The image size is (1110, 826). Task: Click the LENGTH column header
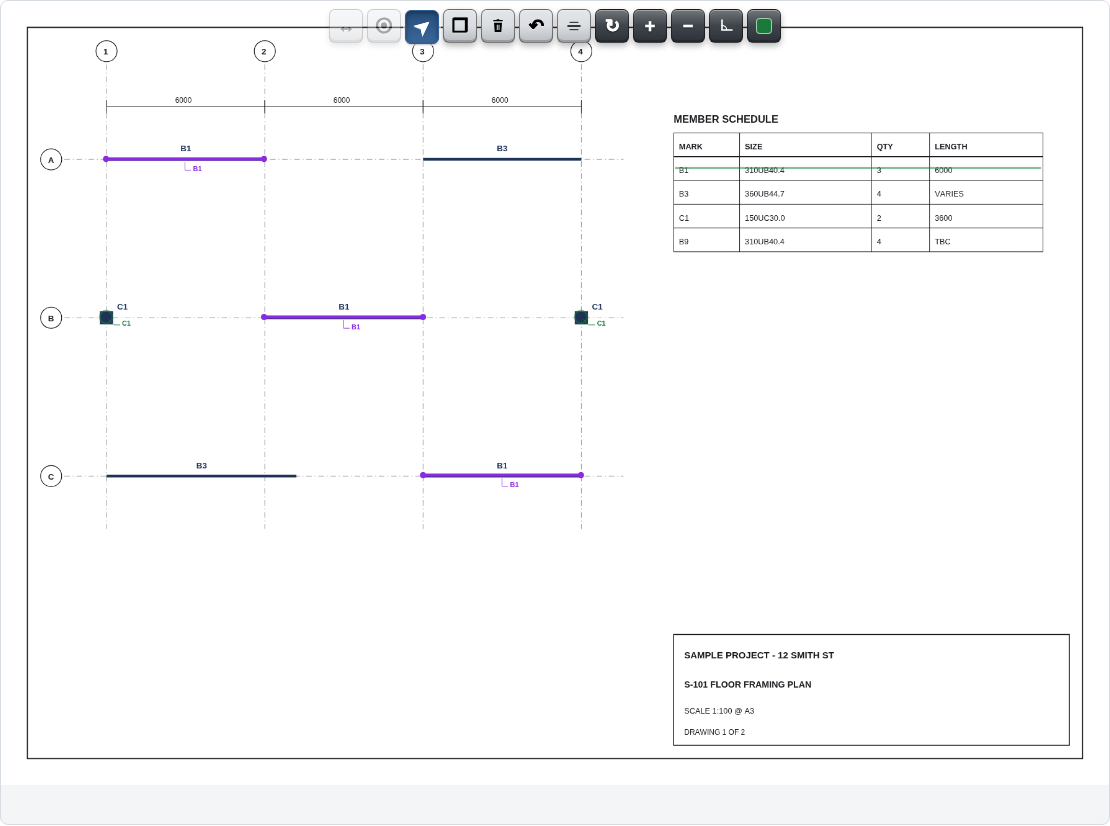[951, 147]
